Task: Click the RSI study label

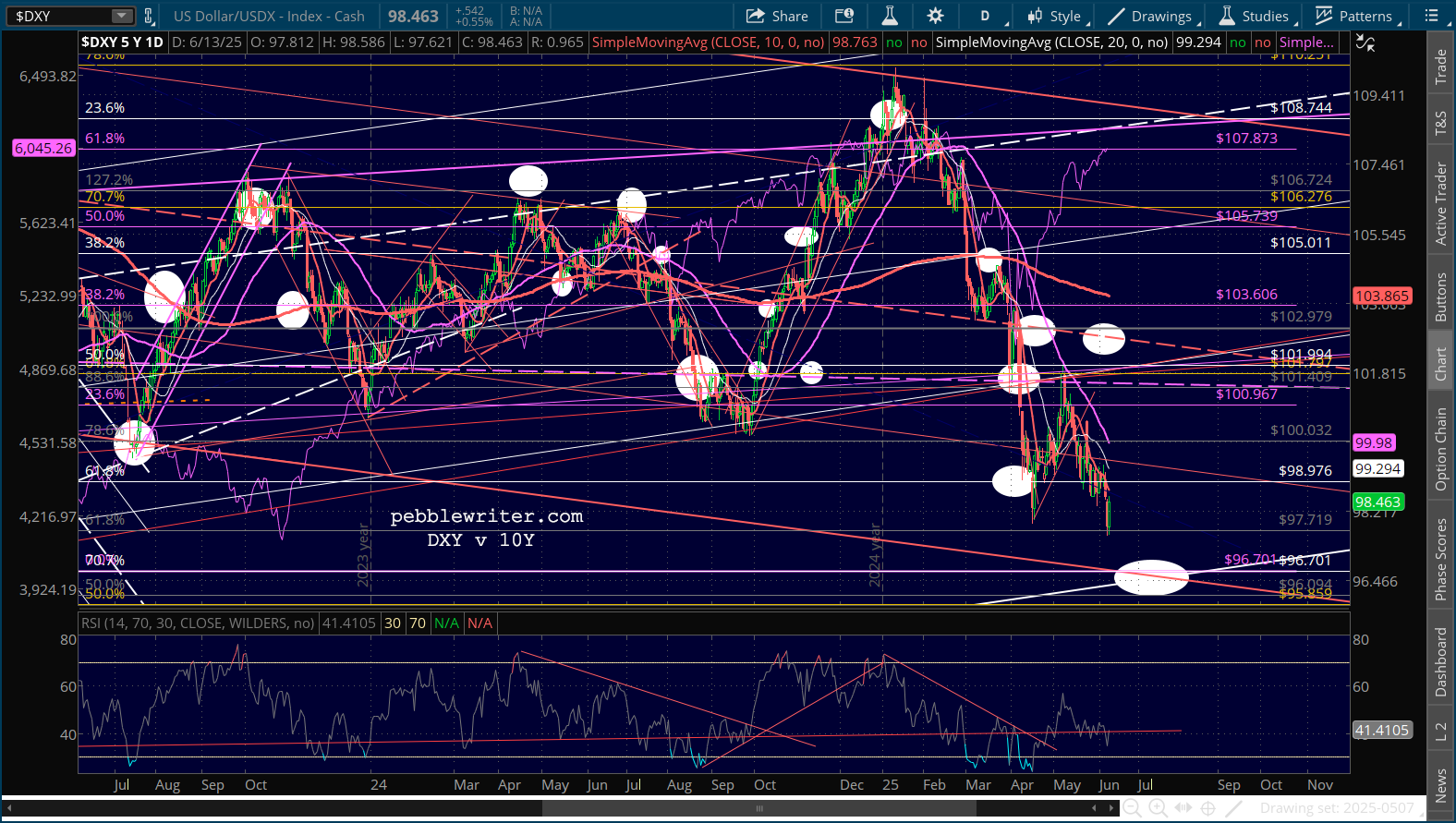Action: (198, 623)
